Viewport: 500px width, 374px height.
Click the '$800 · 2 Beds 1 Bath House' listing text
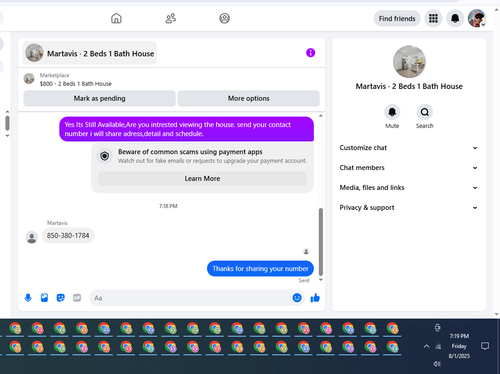[x=76, y=84]
